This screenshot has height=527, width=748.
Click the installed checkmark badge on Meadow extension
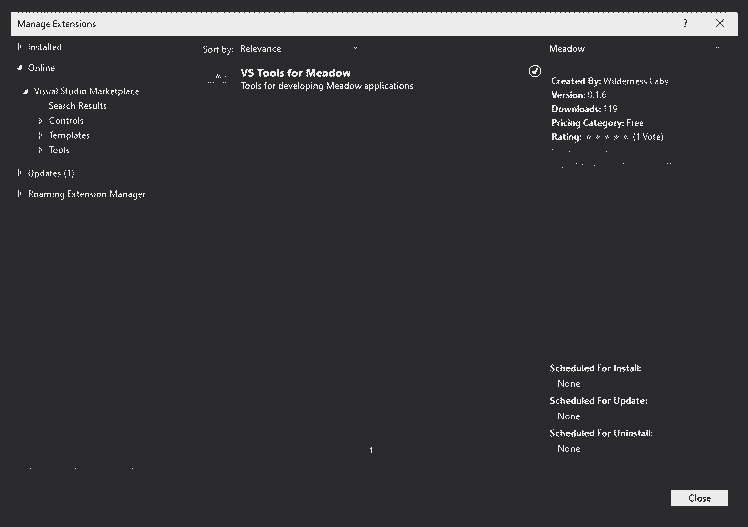point(535,71)
